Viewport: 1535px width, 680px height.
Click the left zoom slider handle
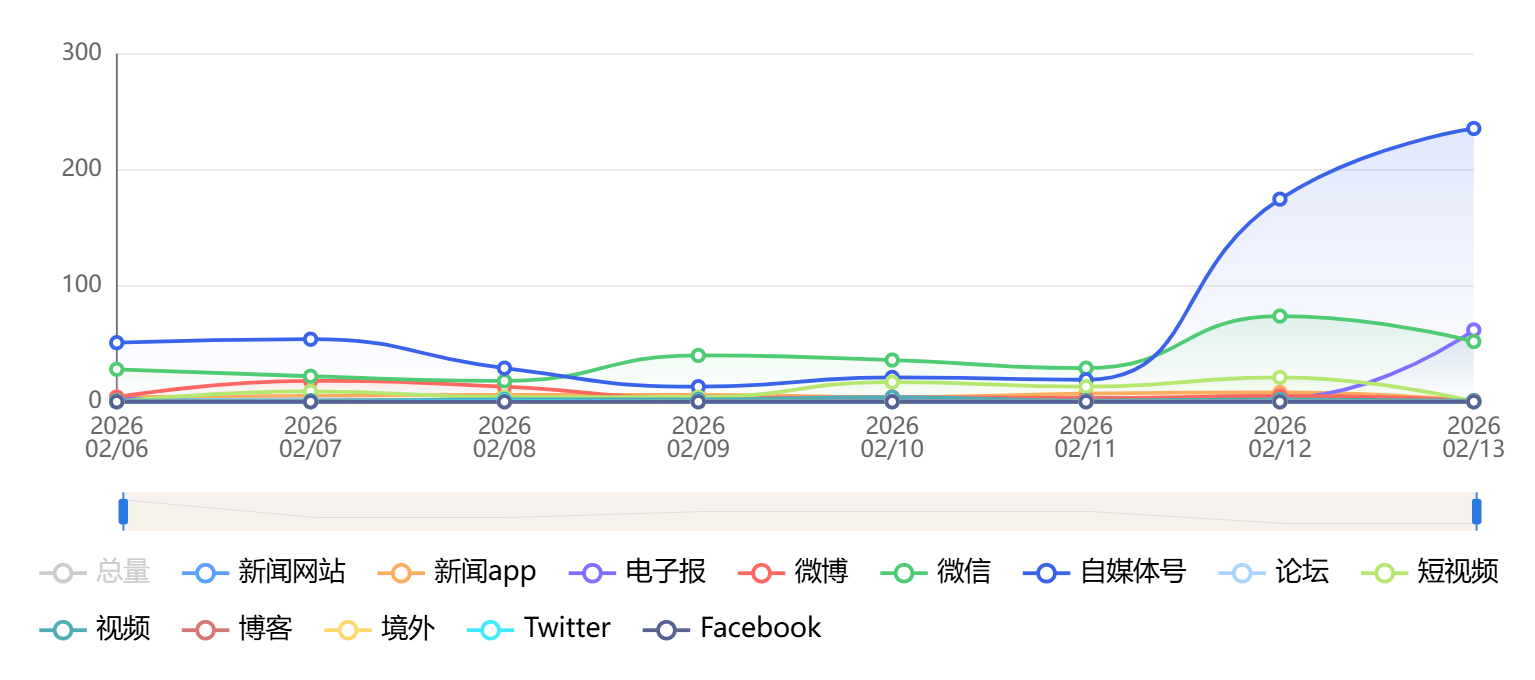click(x=123, y=511)
